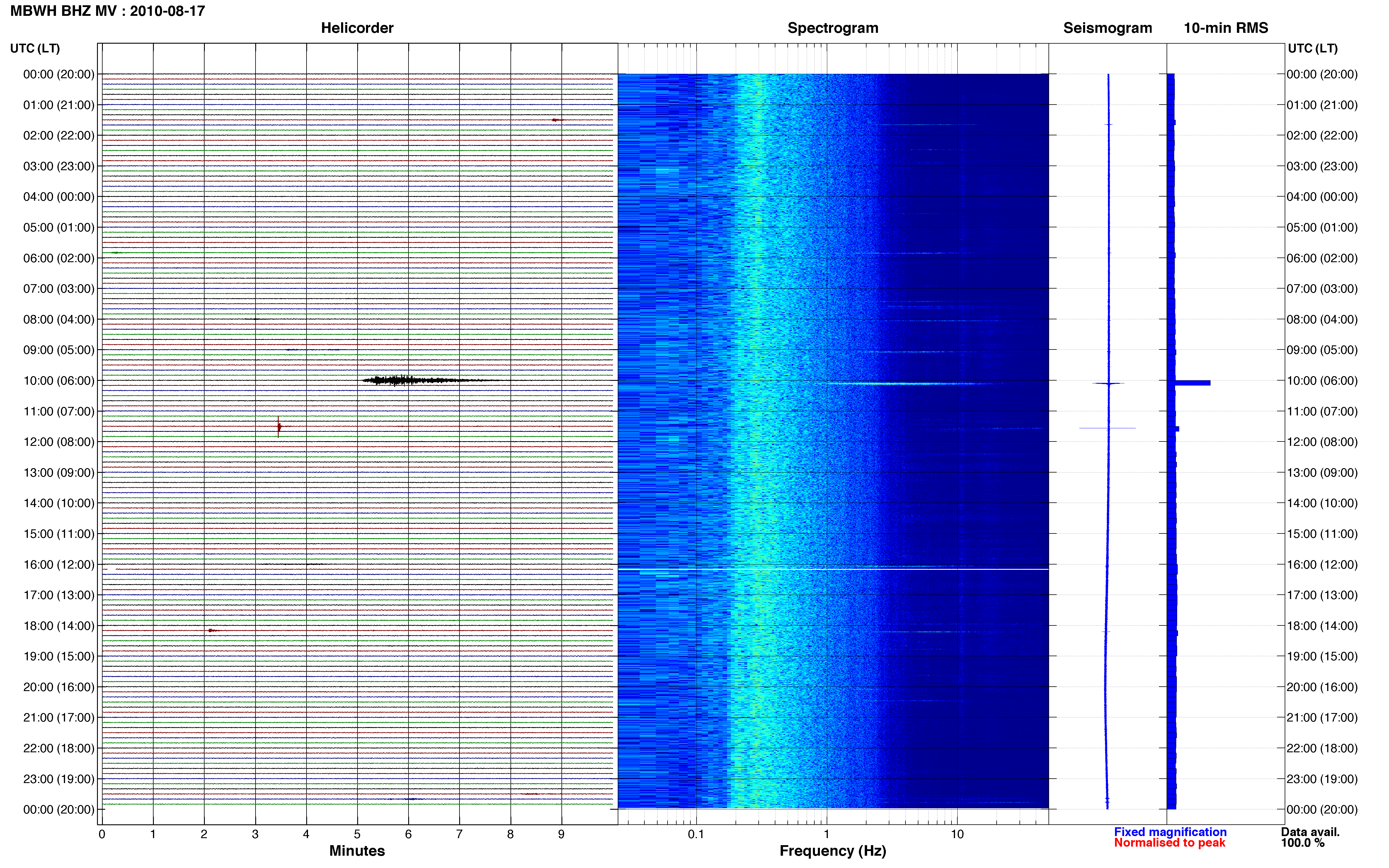Click the blue 'Fixed magnification' legend text
1389x868 pixels.
[1170, 832]
